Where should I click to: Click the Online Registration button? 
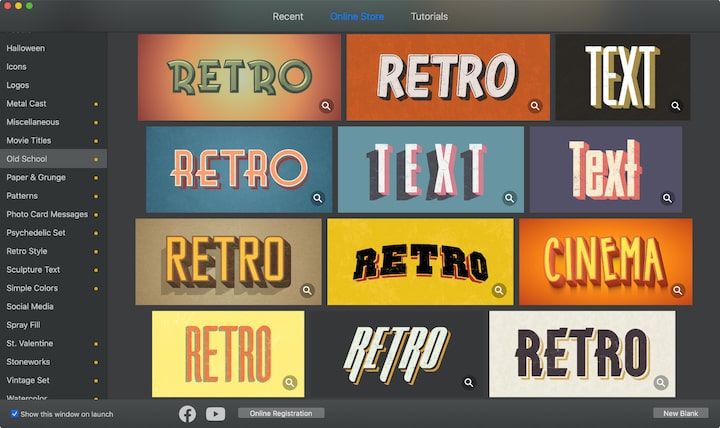pos(281,413)
